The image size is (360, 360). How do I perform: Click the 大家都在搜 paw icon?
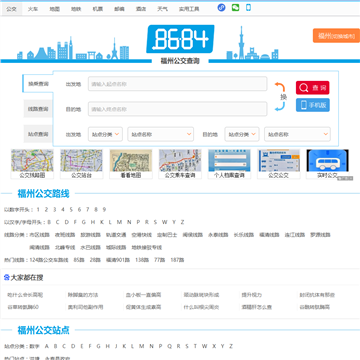click(7, 277)
